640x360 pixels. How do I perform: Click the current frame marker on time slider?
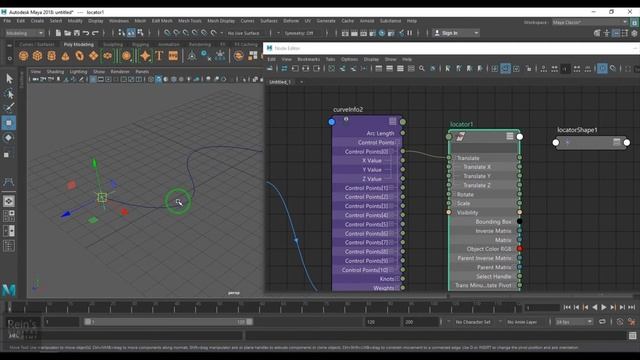[10, 307]
